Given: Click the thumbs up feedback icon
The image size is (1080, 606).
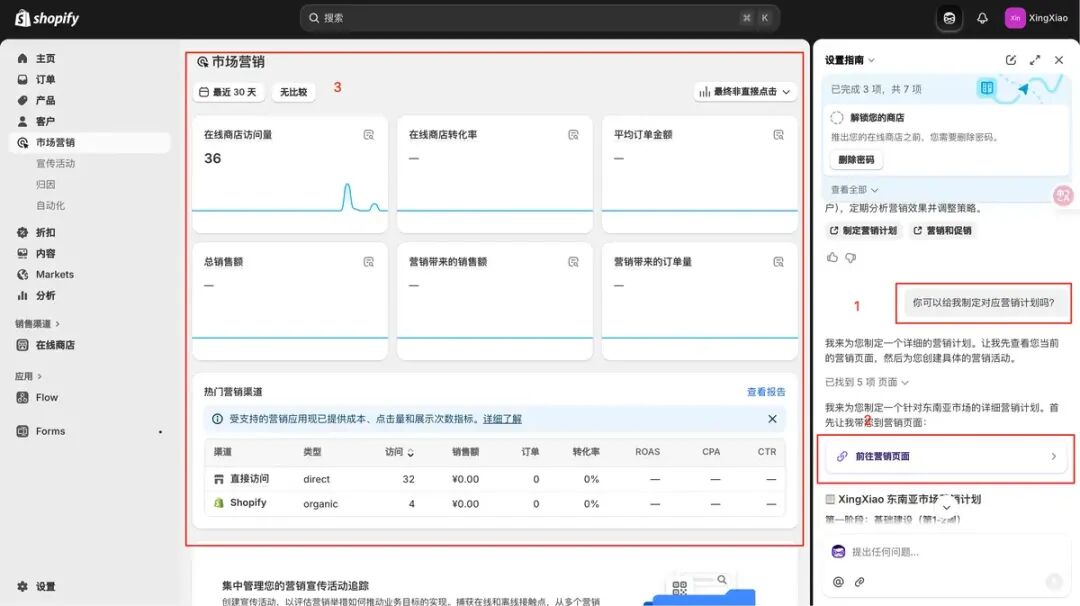Looking at the screenshot, I should click(832, 257).
